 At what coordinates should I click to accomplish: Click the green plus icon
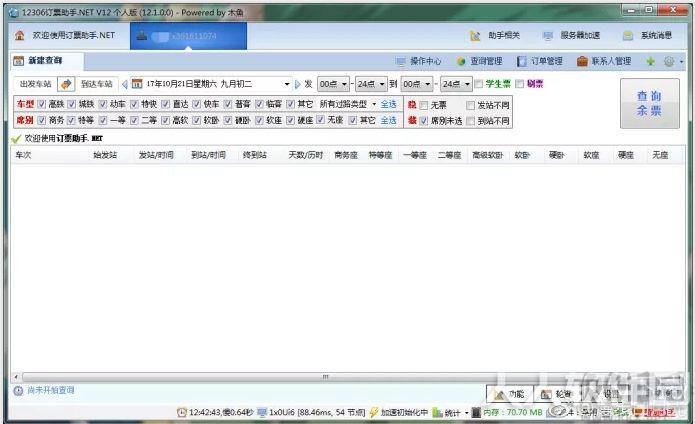pyautogui.click(x=650, y=61)
